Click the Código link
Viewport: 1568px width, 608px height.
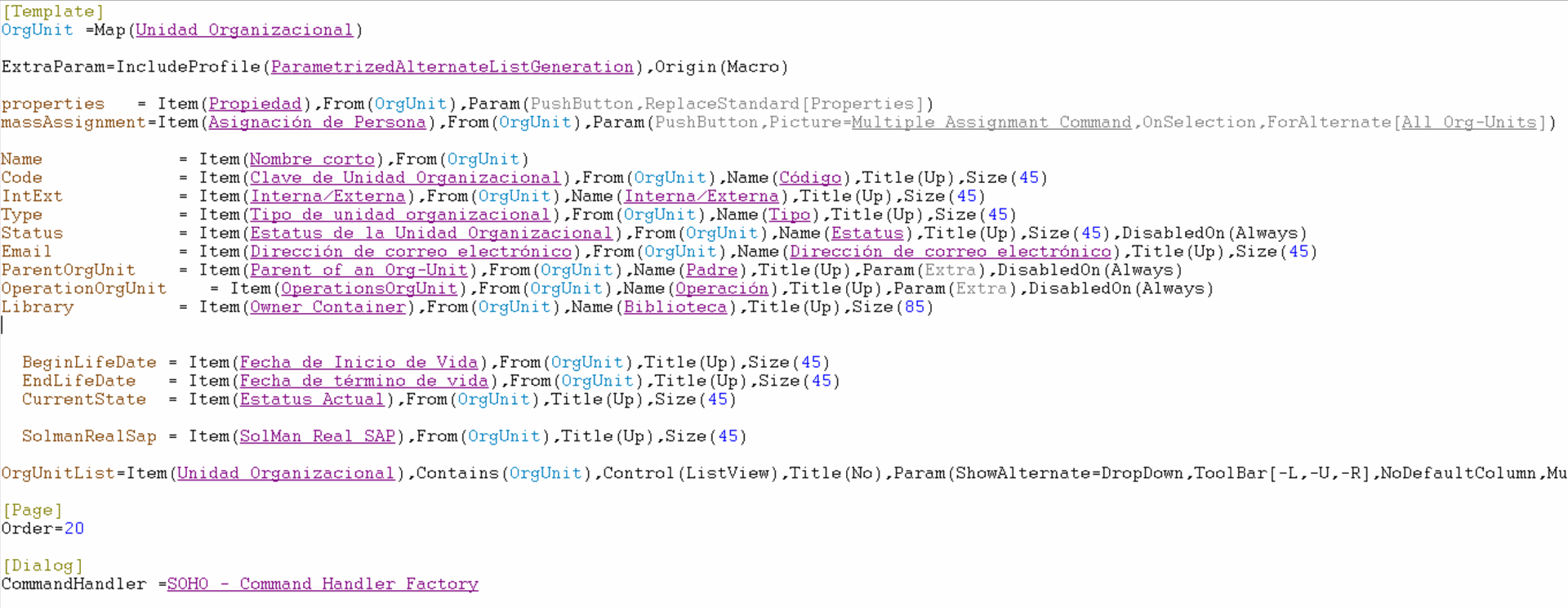coord(810,178)
